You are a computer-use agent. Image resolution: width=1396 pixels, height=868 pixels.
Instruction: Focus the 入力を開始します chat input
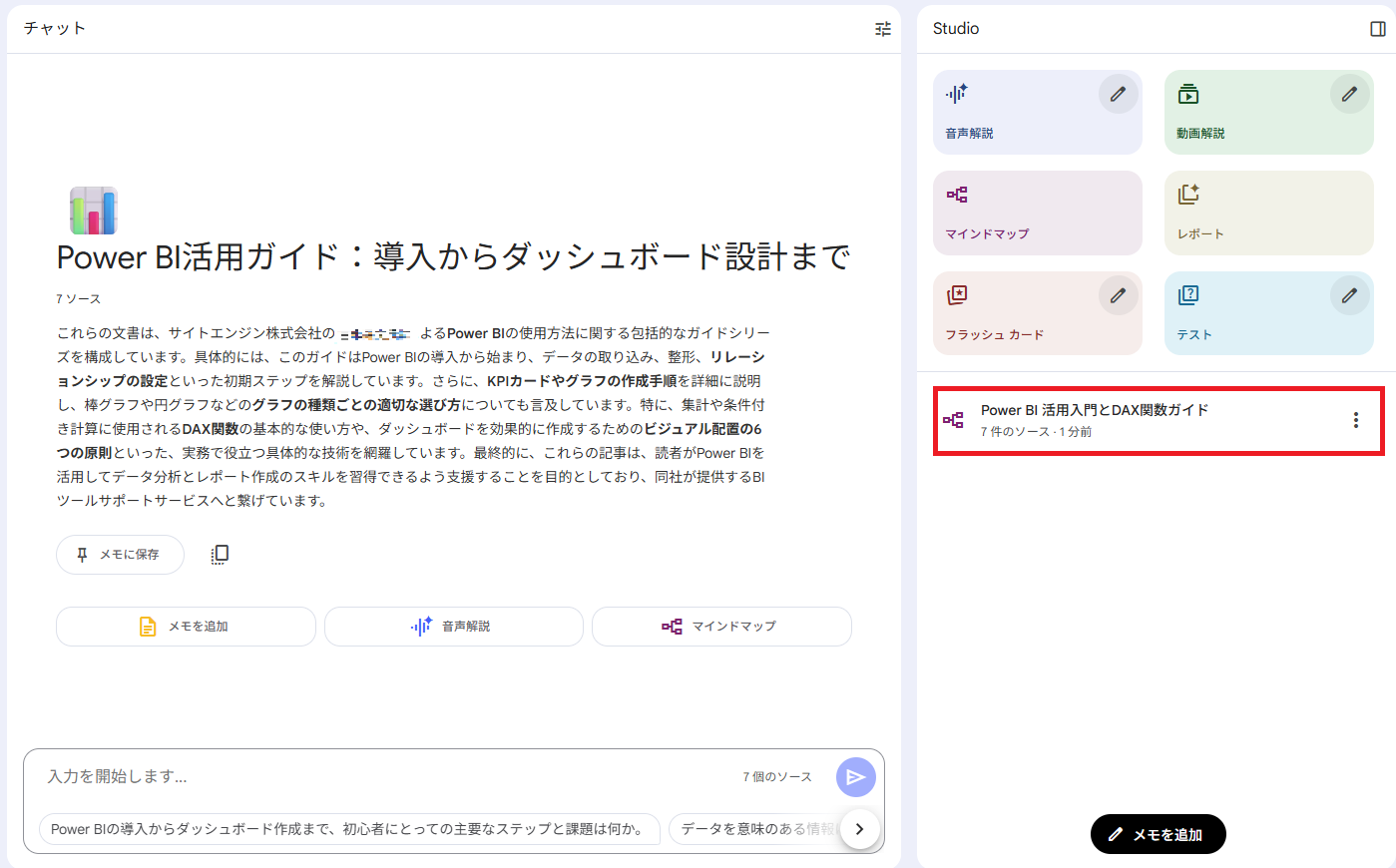379,776
